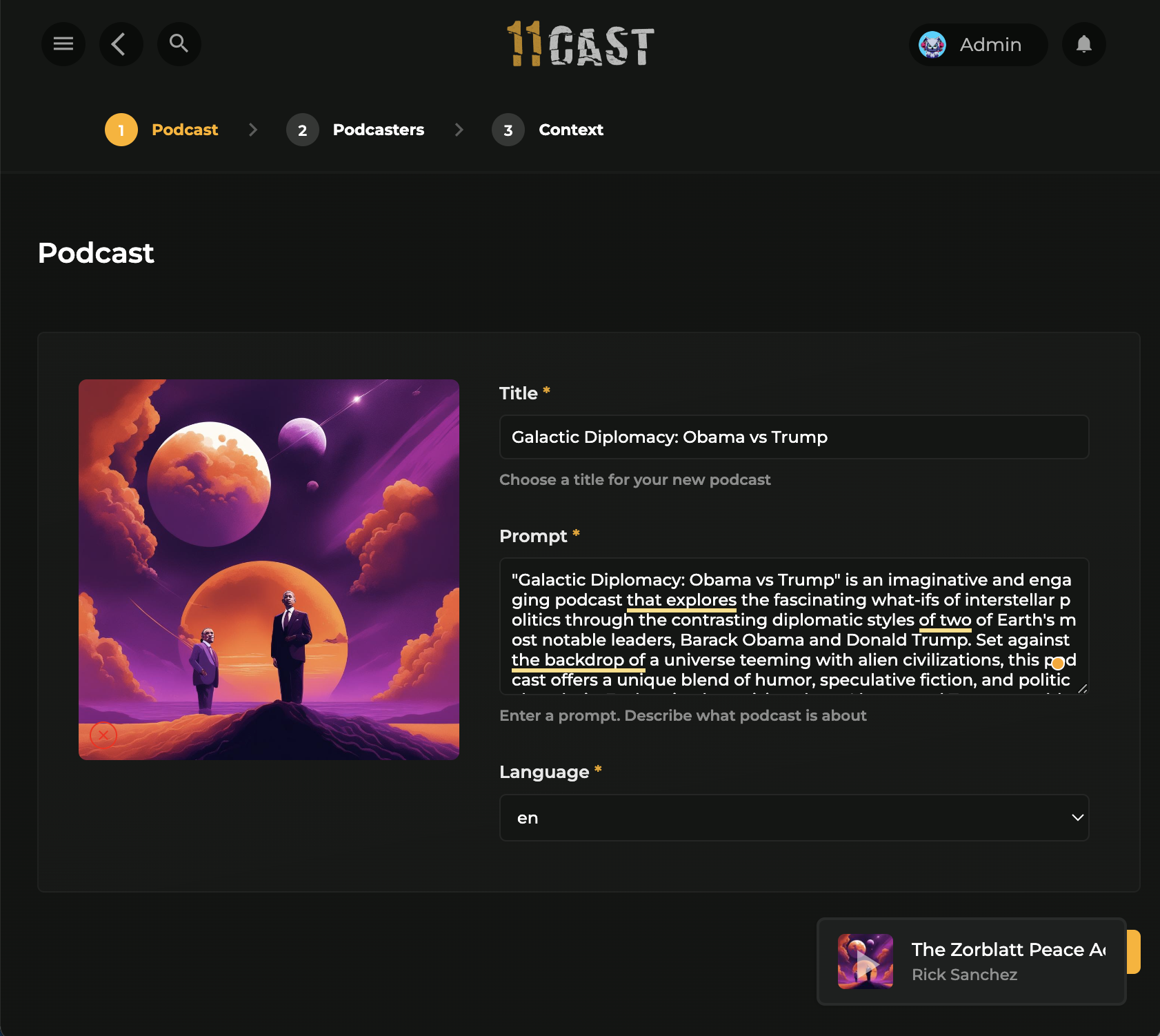Click the yellow button behind the player

click(1133, 952)
